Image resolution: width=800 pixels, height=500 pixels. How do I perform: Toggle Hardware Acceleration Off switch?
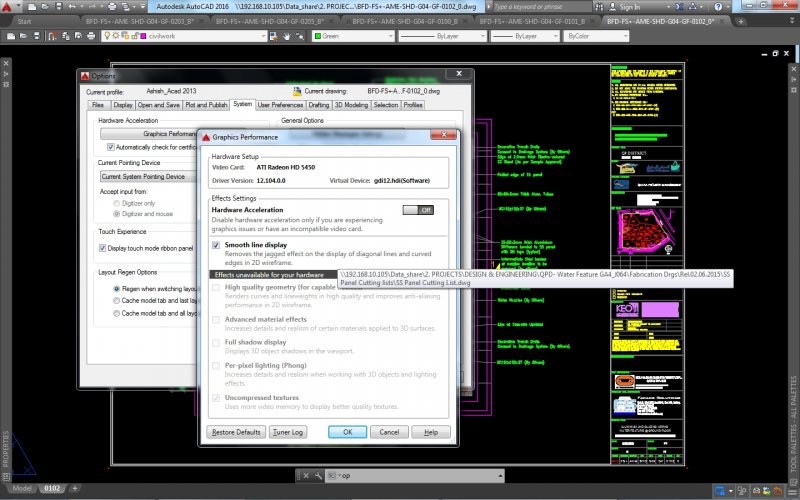pos(418,210)
